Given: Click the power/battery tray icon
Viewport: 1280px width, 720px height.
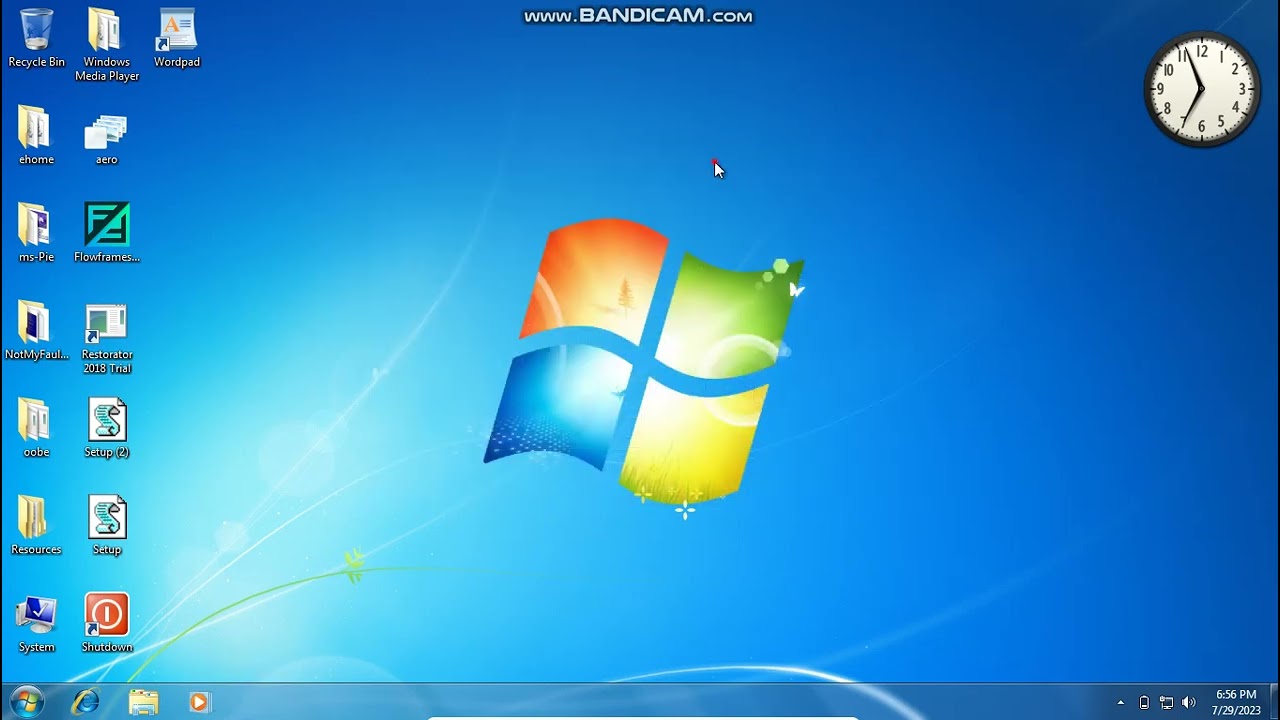Looking at the screenshot, I should tap(1144, 703).
